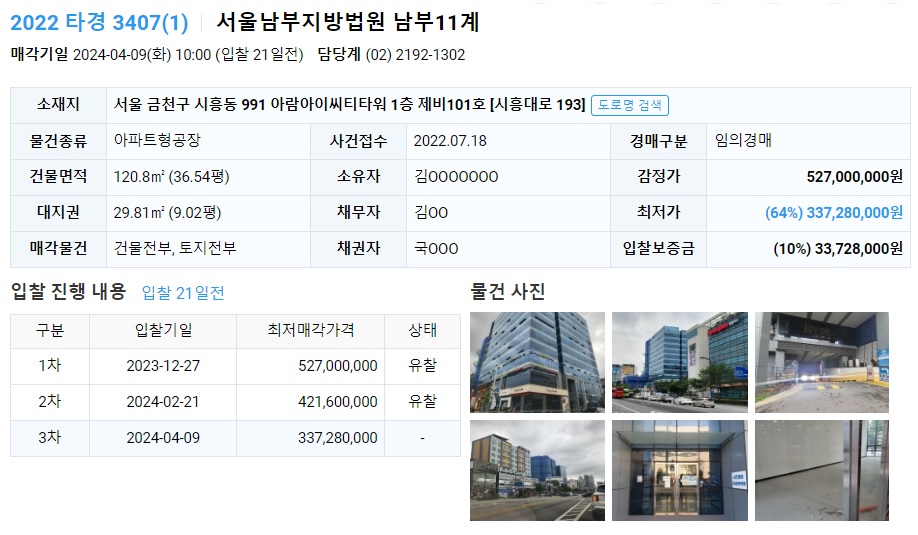The image size is (918, 535).
Task: View the parking entrance photo
Action: [x=821, y=362]
